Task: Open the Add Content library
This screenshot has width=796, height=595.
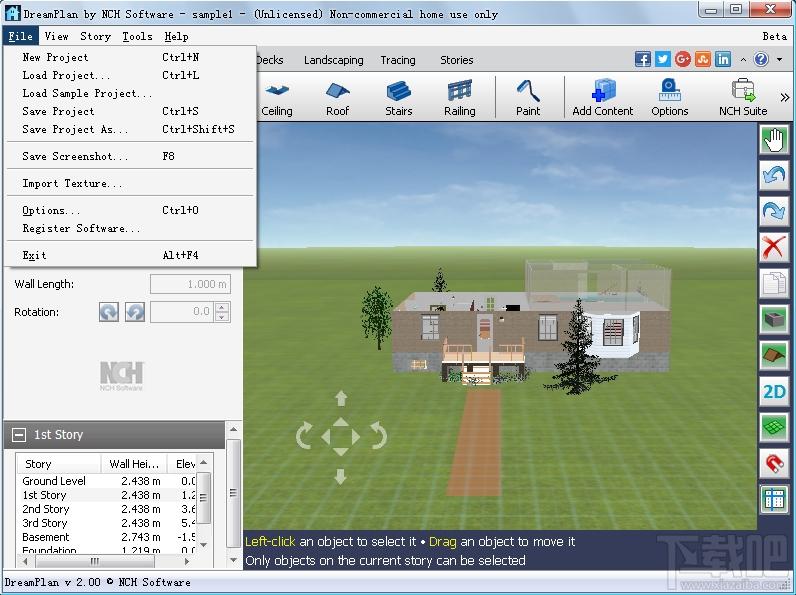Action: (x=603, y=98)
